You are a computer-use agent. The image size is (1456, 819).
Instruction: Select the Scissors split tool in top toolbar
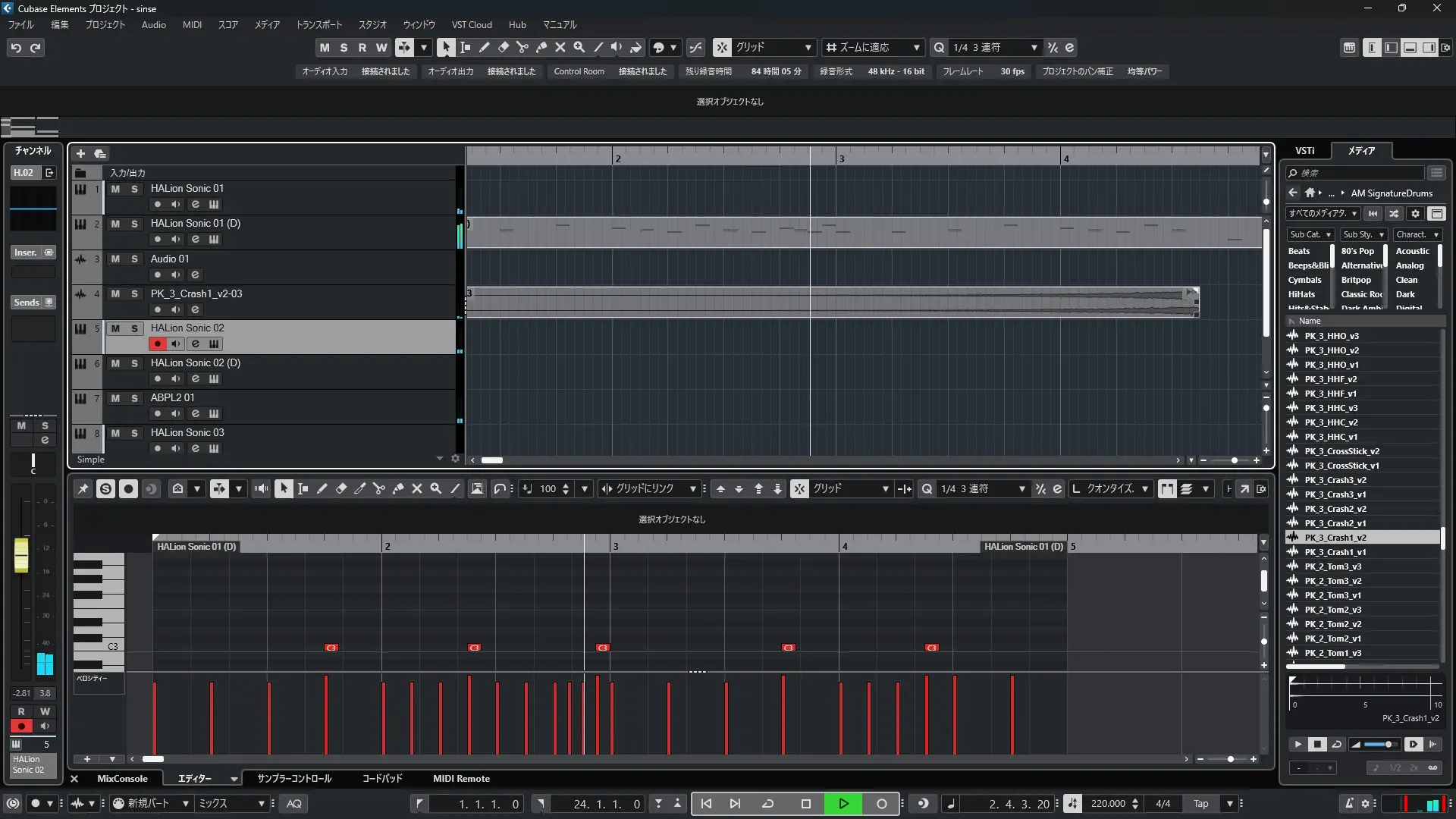522,48
